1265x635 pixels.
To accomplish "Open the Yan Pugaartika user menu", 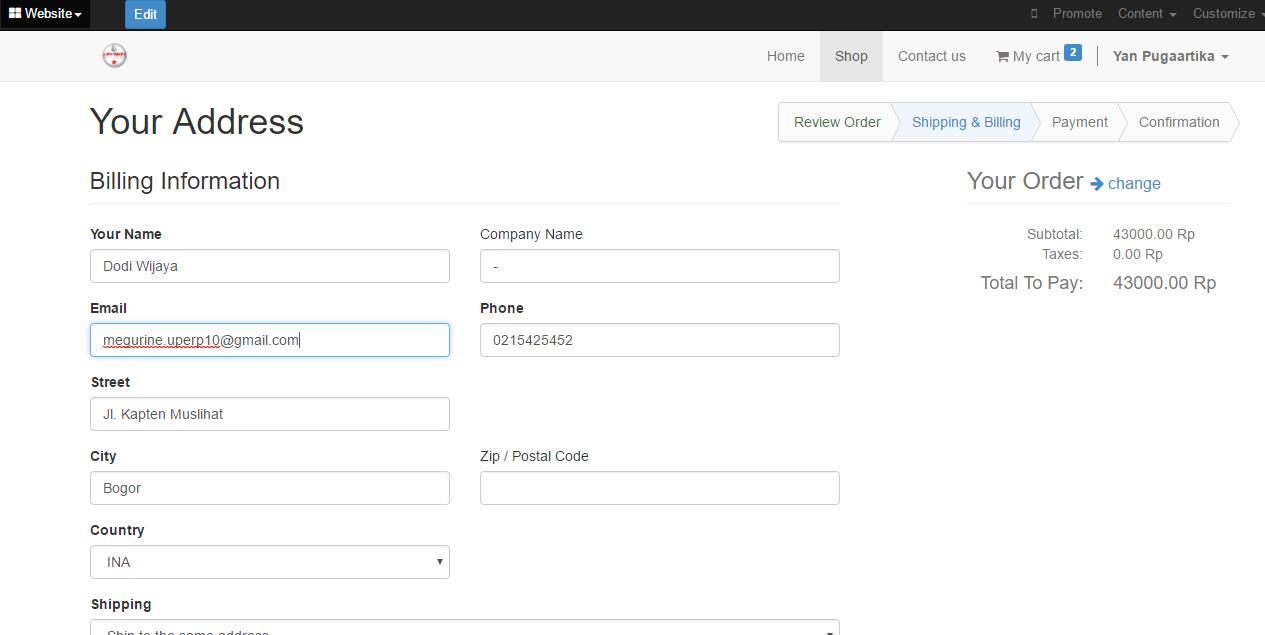I will [1170, 56].
